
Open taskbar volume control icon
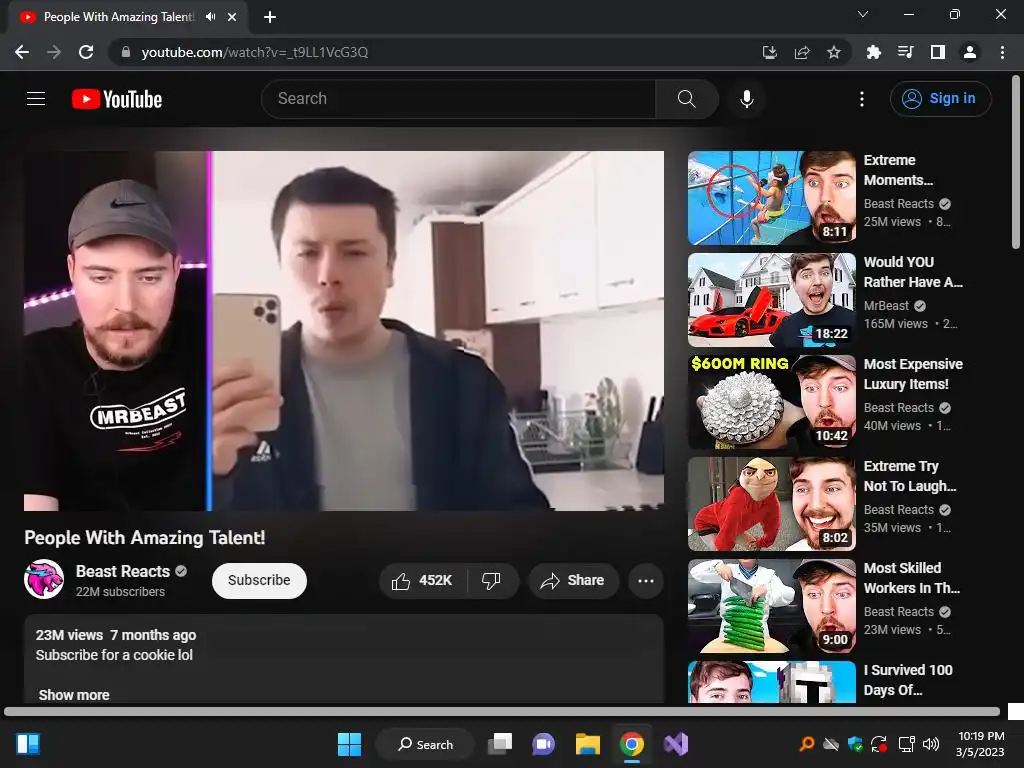(x=931, y=744)
